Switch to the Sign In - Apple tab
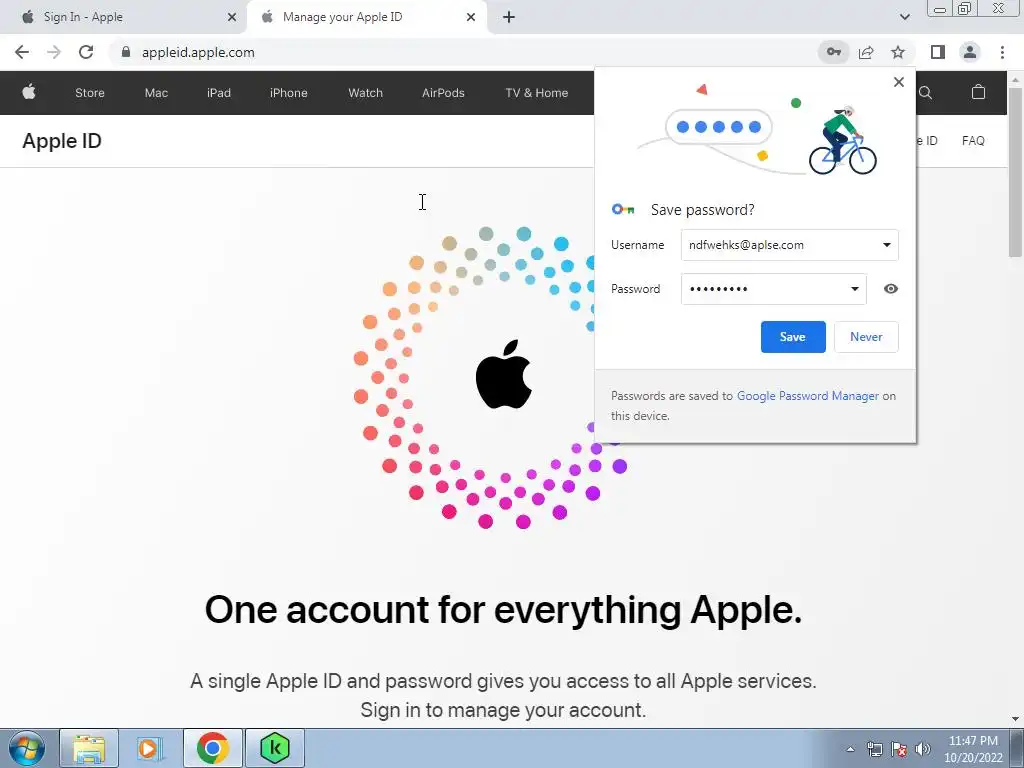The height and width of the screenshot is (768, 1024). coord(123,17)
